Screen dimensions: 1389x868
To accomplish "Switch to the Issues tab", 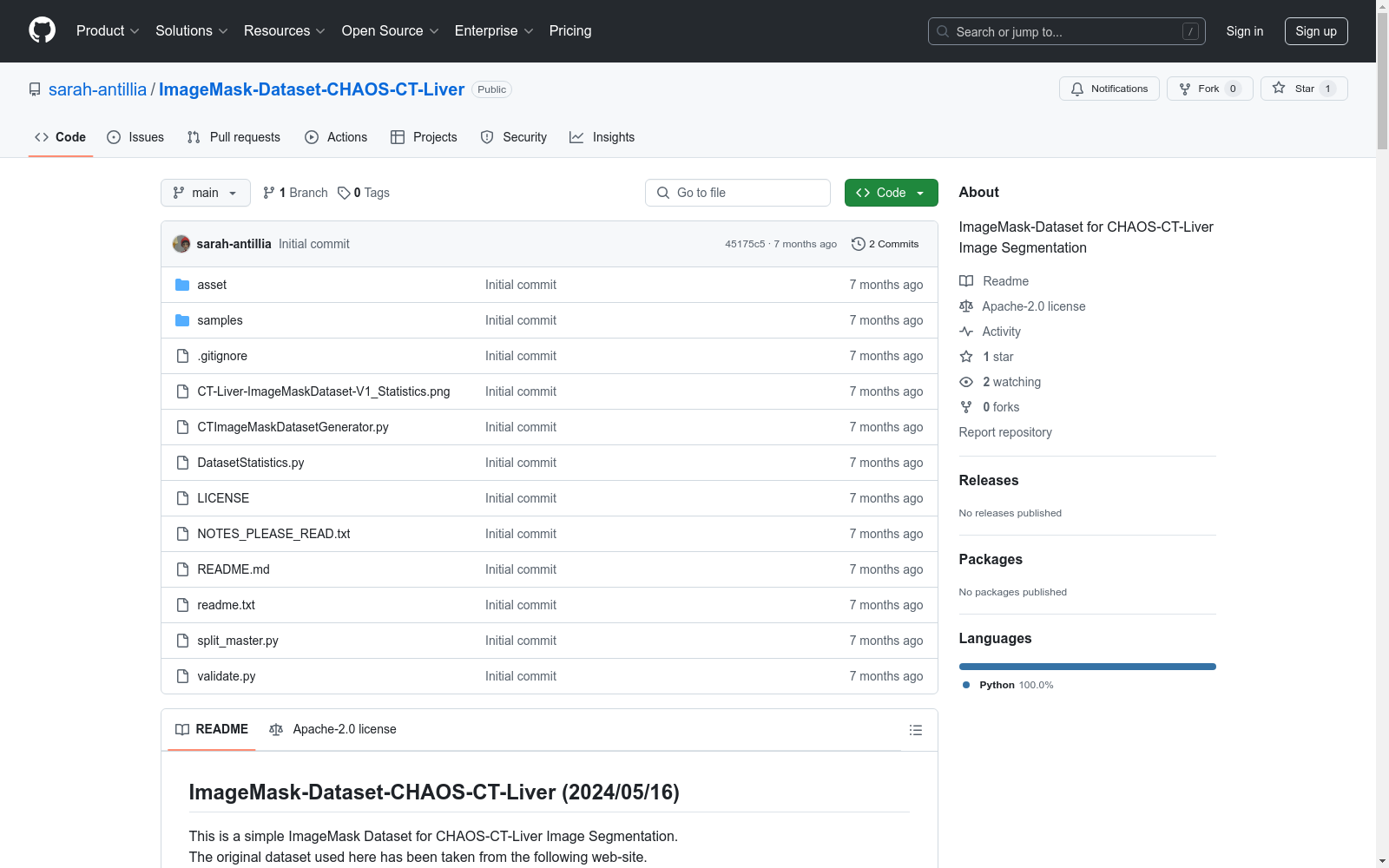I will 135,137.
